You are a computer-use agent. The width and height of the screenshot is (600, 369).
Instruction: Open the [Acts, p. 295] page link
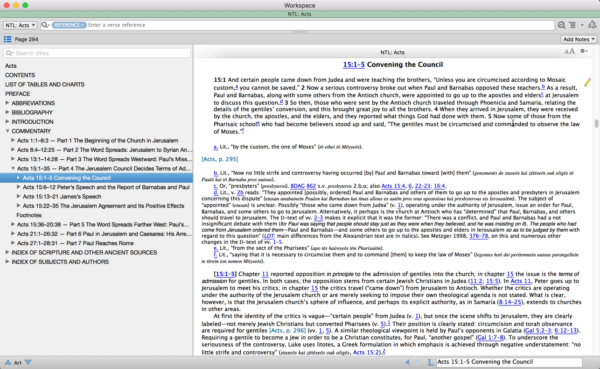[x=220, y=159]
